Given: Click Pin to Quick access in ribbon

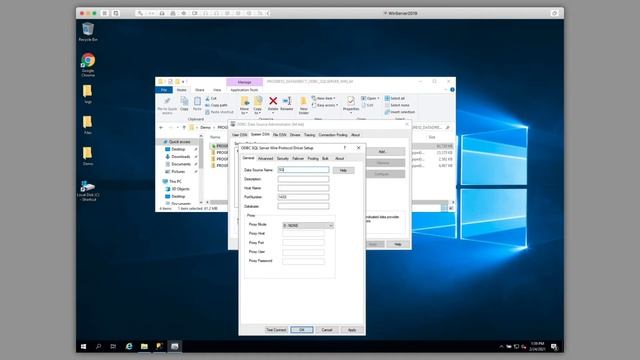Looking at the screenshot, I should point(167,105).
